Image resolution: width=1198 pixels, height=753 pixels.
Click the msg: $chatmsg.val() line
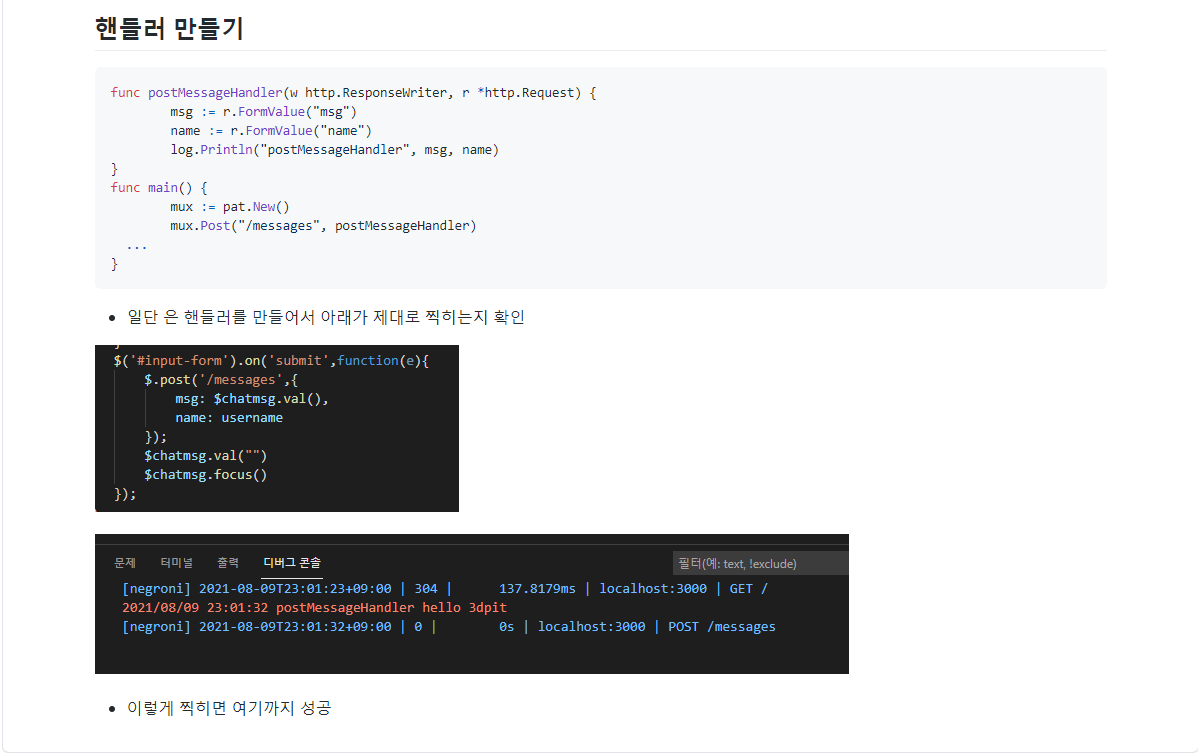(251, 399)
